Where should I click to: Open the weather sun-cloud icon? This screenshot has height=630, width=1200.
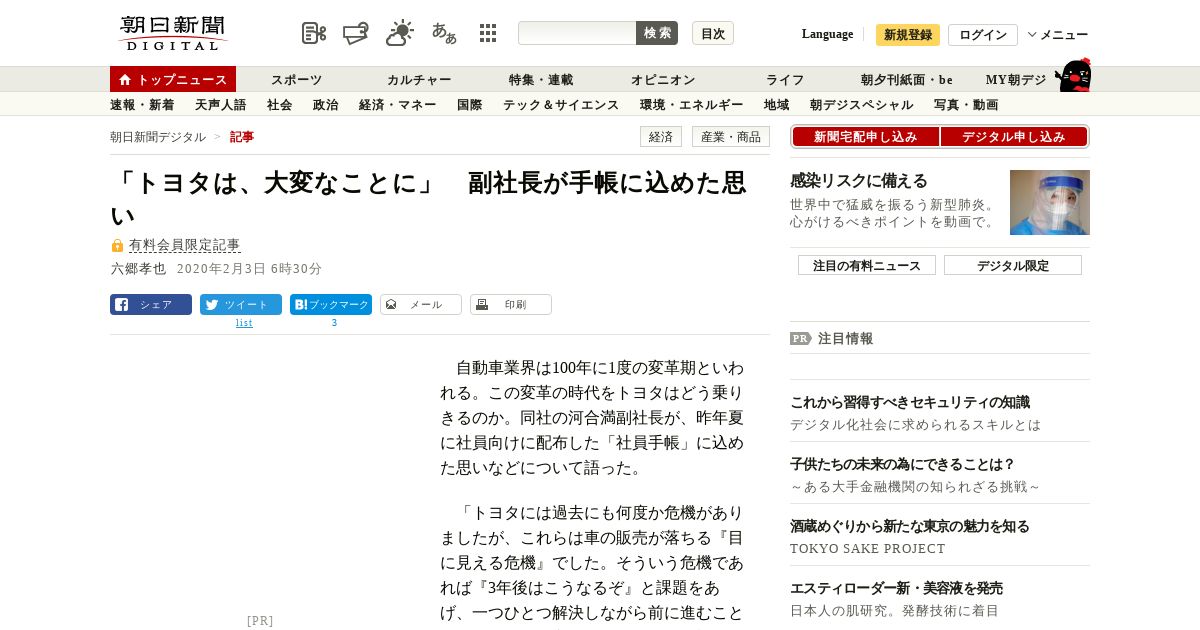(400, 33)
